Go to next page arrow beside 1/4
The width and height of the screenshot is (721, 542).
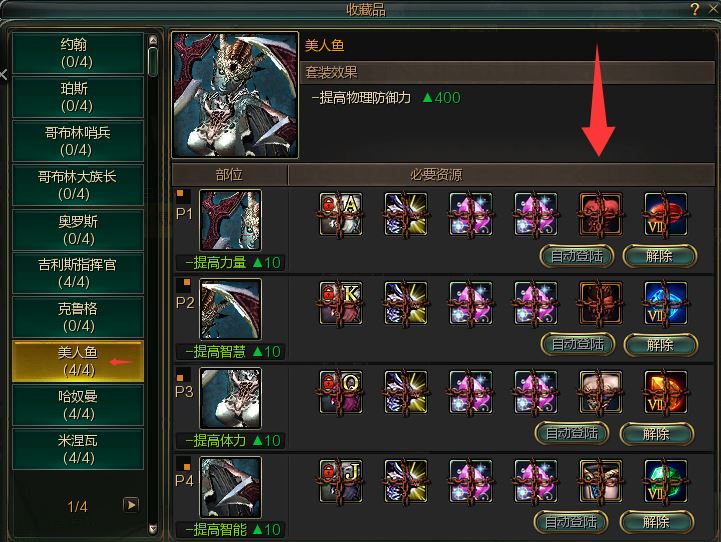coord(131,505)
